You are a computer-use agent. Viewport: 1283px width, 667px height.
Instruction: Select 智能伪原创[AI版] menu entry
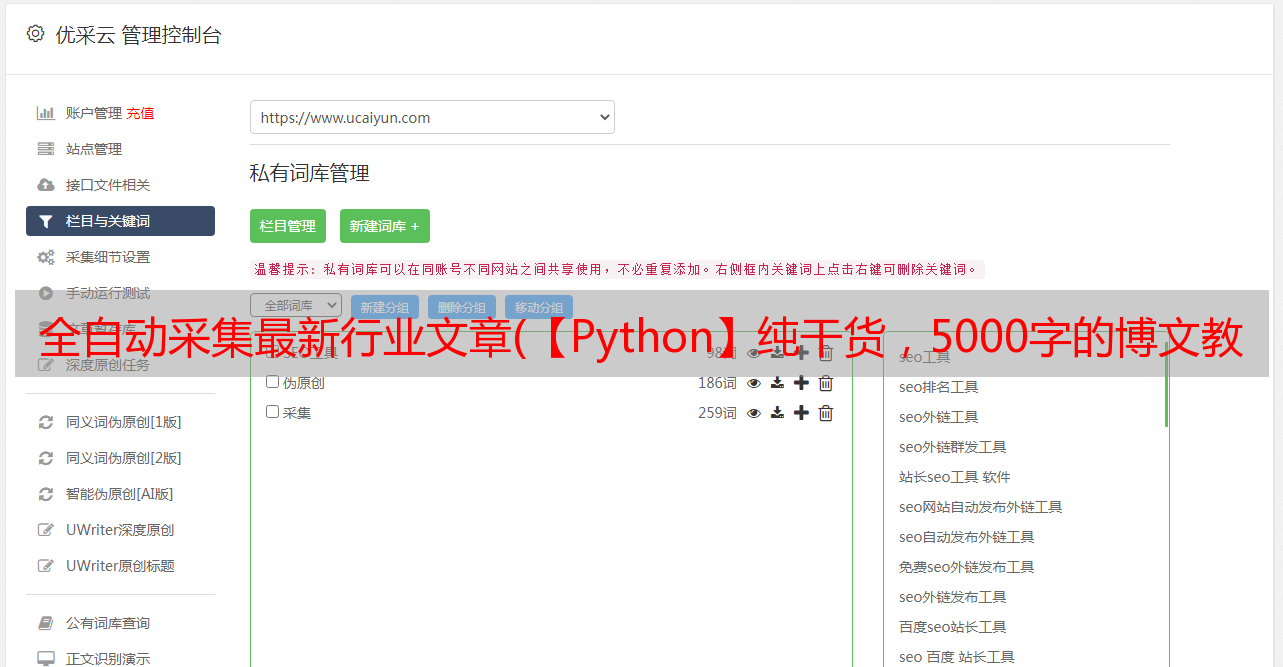pos(119,494)
